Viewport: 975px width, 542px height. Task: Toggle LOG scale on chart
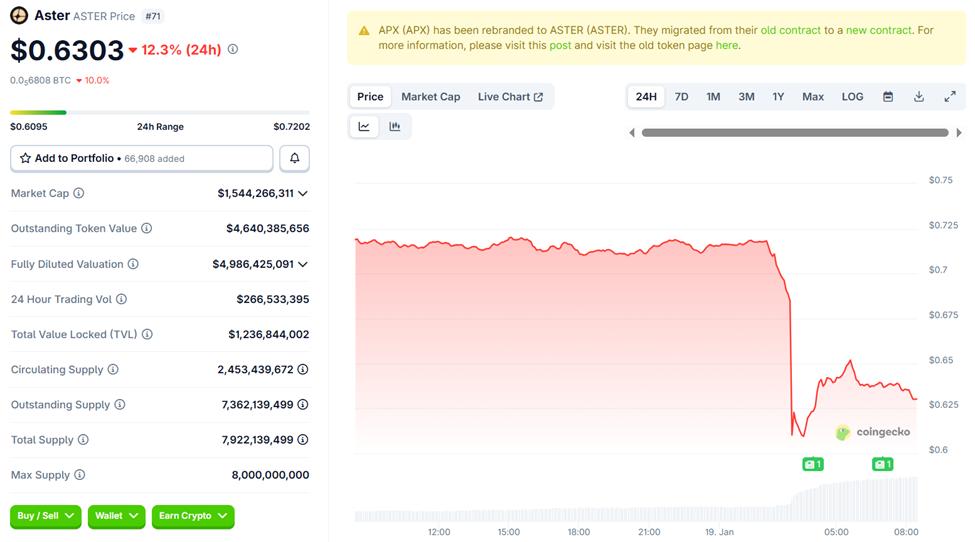(852, 97)
